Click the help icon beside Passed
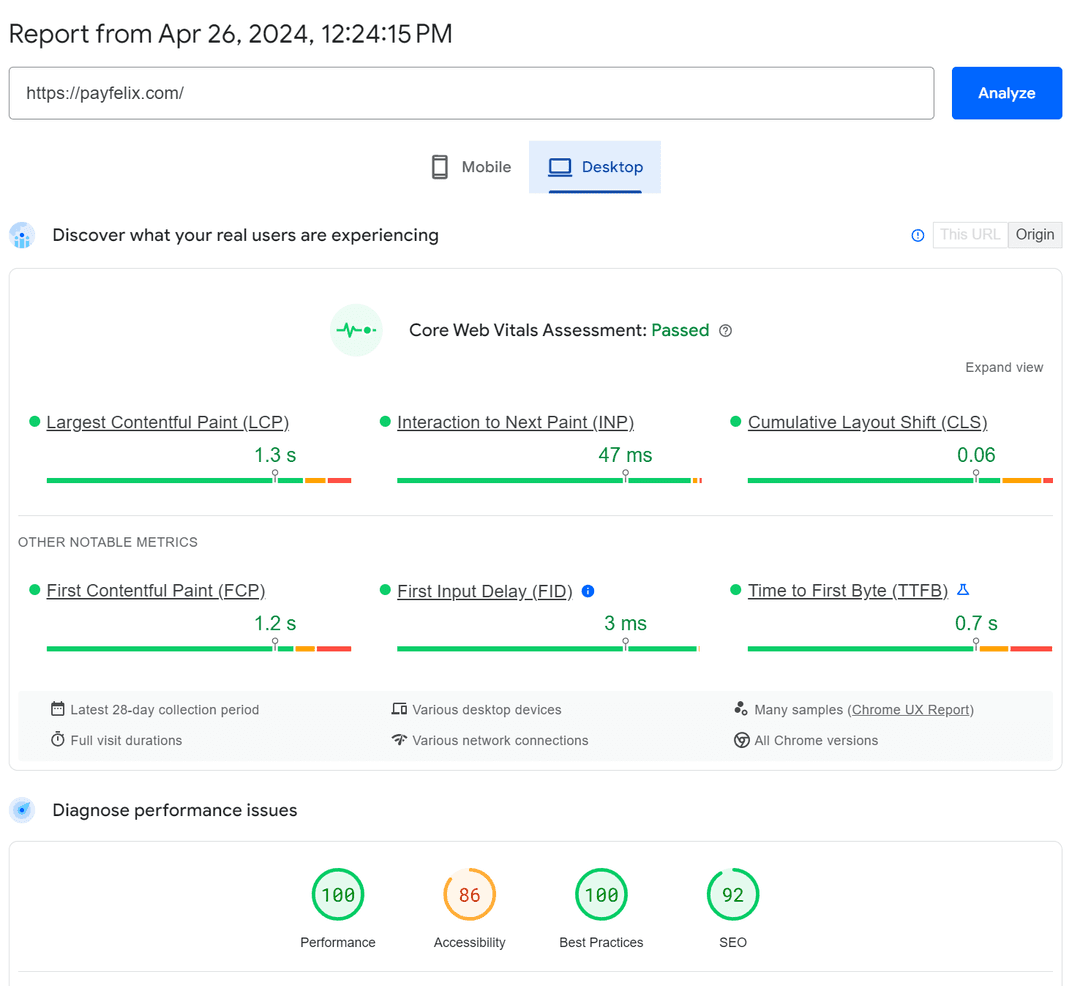1080x986 pixels. click(x=725, y=331)
